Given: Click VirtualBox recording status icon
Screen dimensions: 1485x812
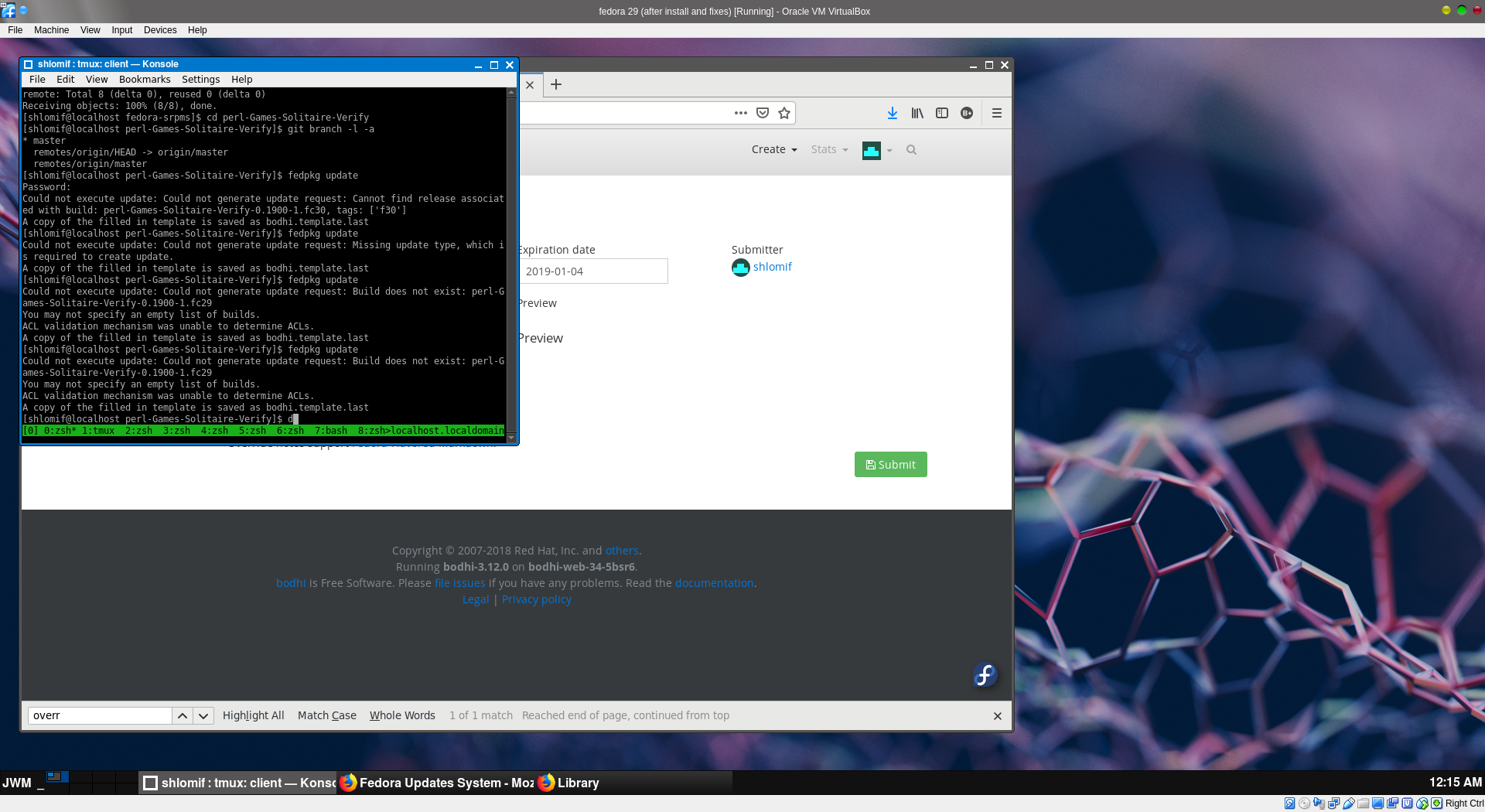Looking at the screenshot, I should click(x=1392, y=803).
